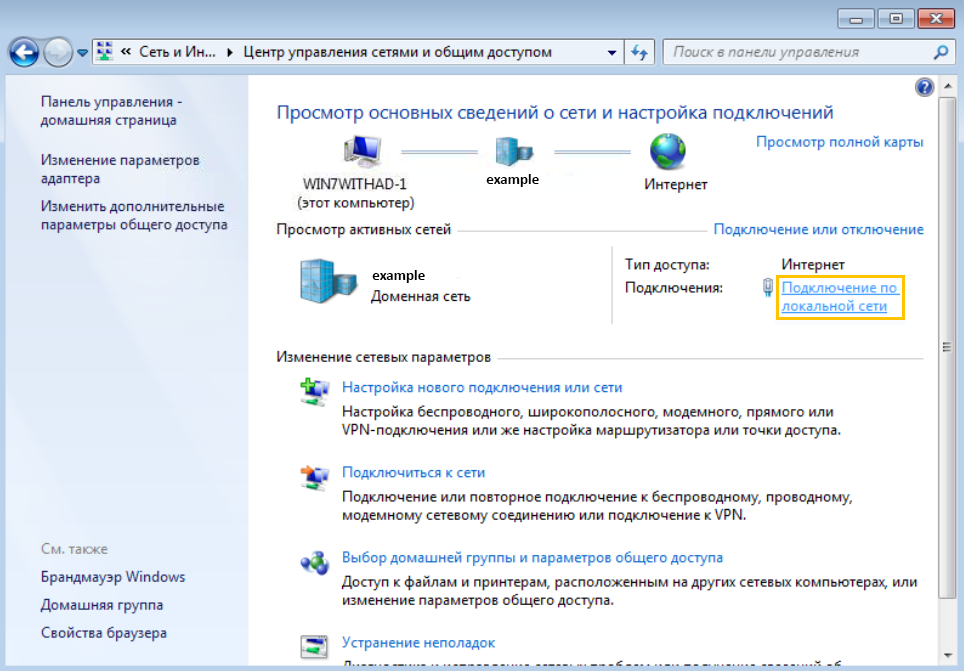964x671 pixels.
Task: Click the WIN7WITHAD-1 computer icon
Action: click(x=360, y=152)
